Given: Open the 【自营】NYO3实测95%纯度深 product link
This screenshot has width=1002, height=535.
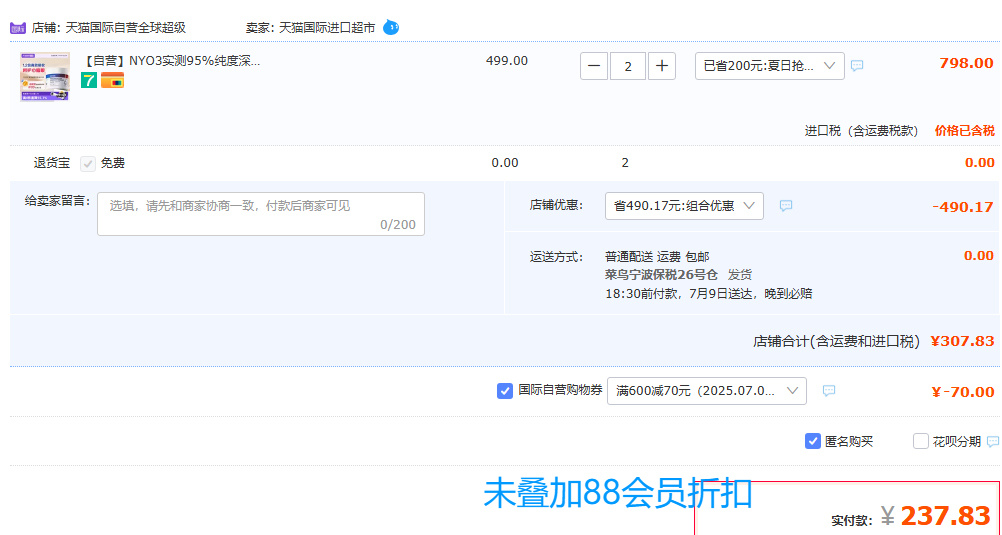Looking at the screenshot, I should click(171, 61).
